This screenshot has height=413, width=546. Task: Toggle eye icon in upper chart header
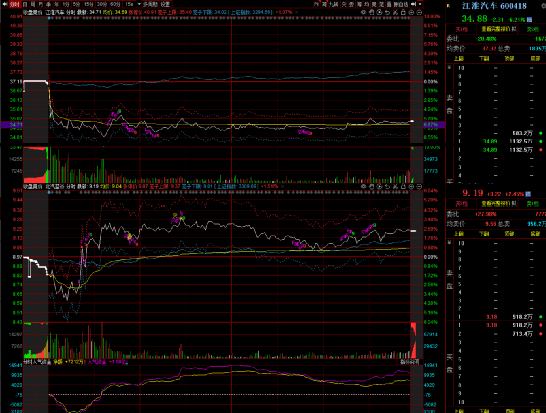[x=363, y=12]
